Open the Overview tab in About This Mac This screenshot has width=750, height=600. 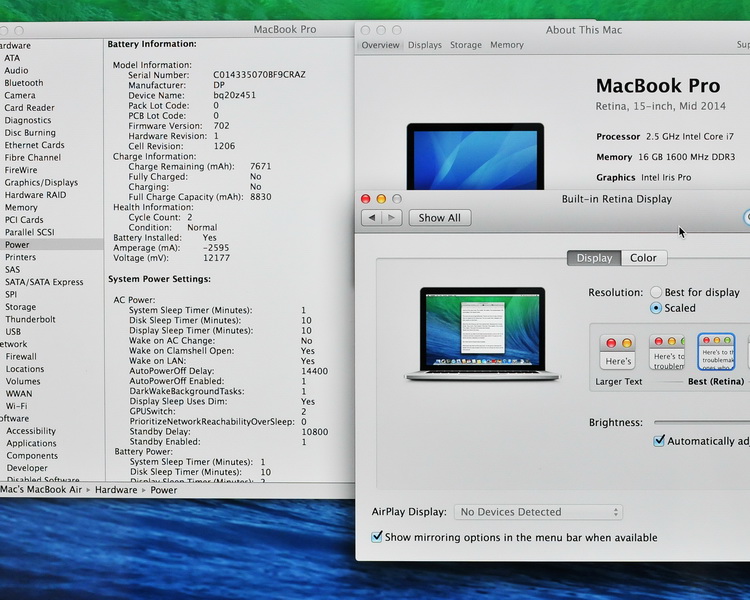[x=380, y=45]
